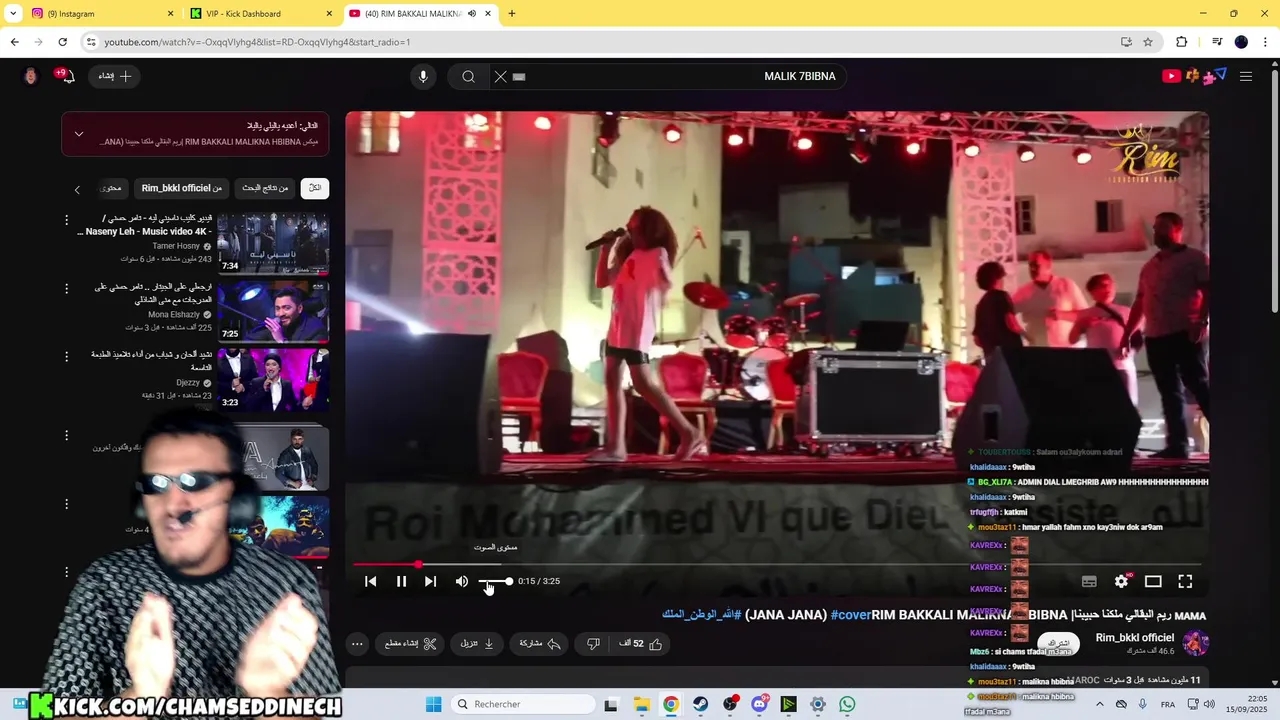The width and height of the screenshot is (1280, 720).
Task: Mute the tab via its audio icon
Action: point(472,13)
